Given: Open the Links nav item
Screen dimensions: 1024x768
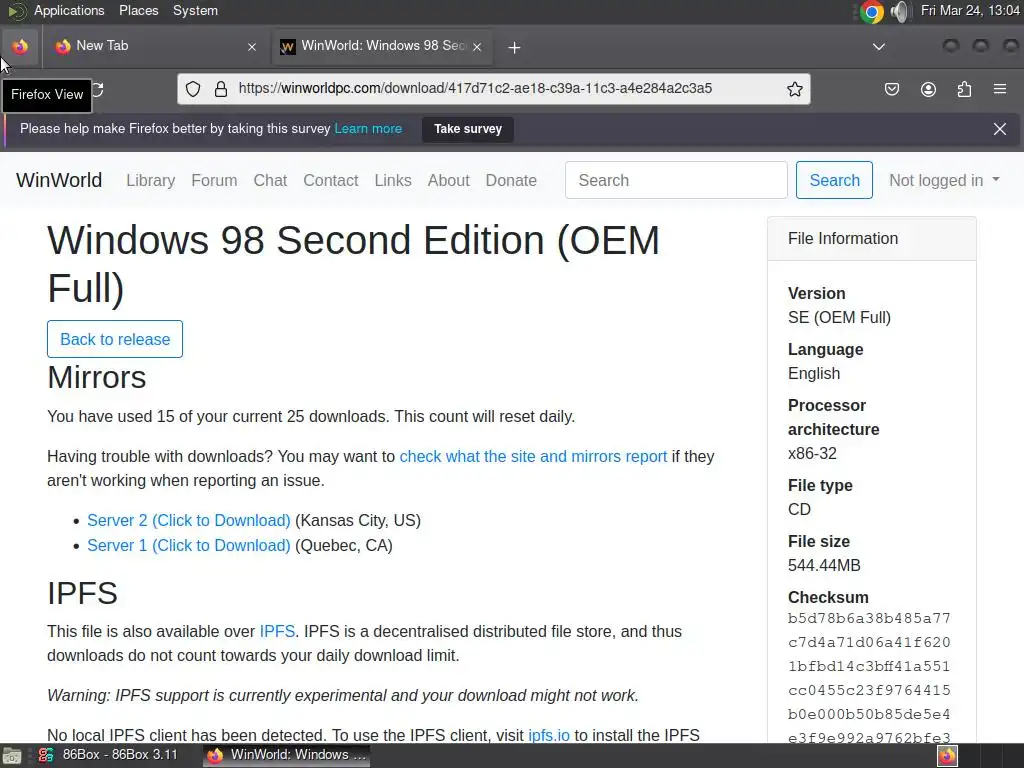Looking at the screenshot, I should point(393,180).
